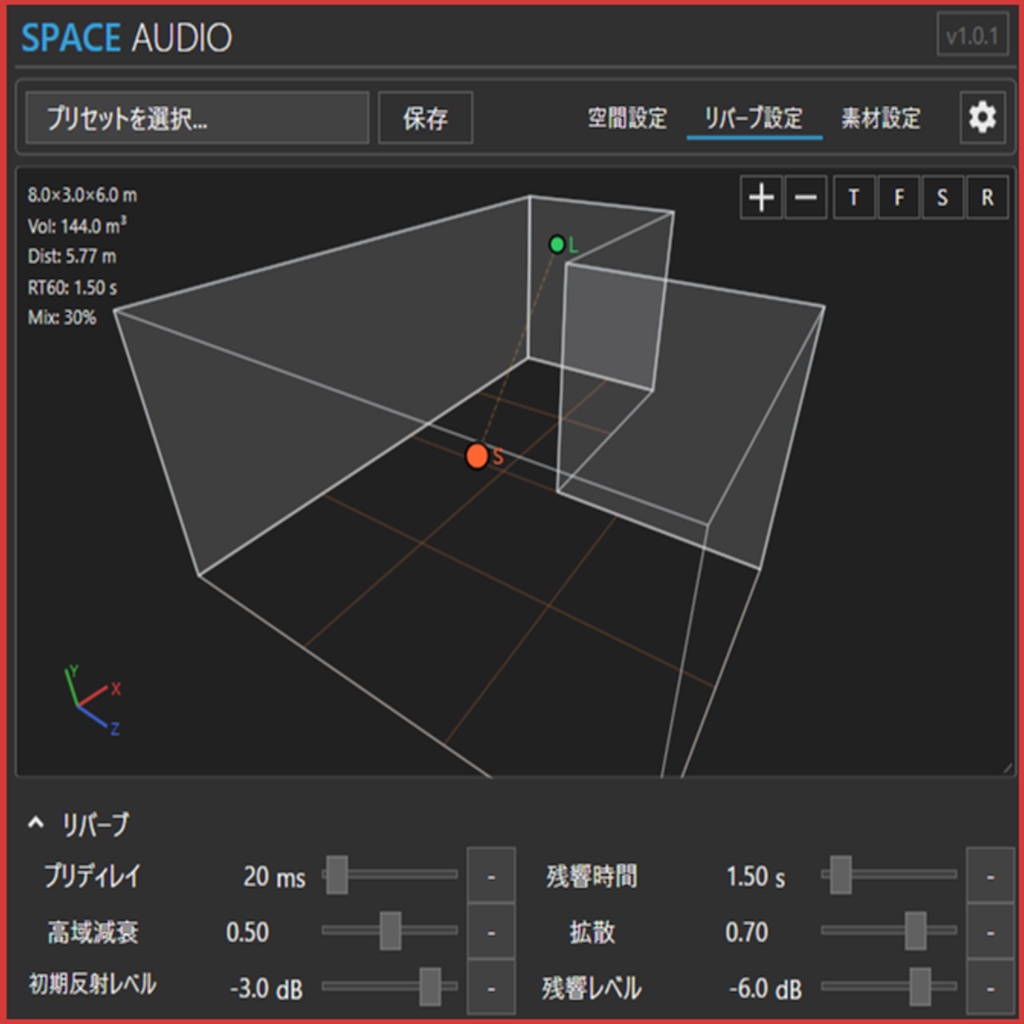Image resolution: width=1024 pixels, height=1024 pixels.
Task: Click the dash button beside 拡散
Action: coord(990,932)
